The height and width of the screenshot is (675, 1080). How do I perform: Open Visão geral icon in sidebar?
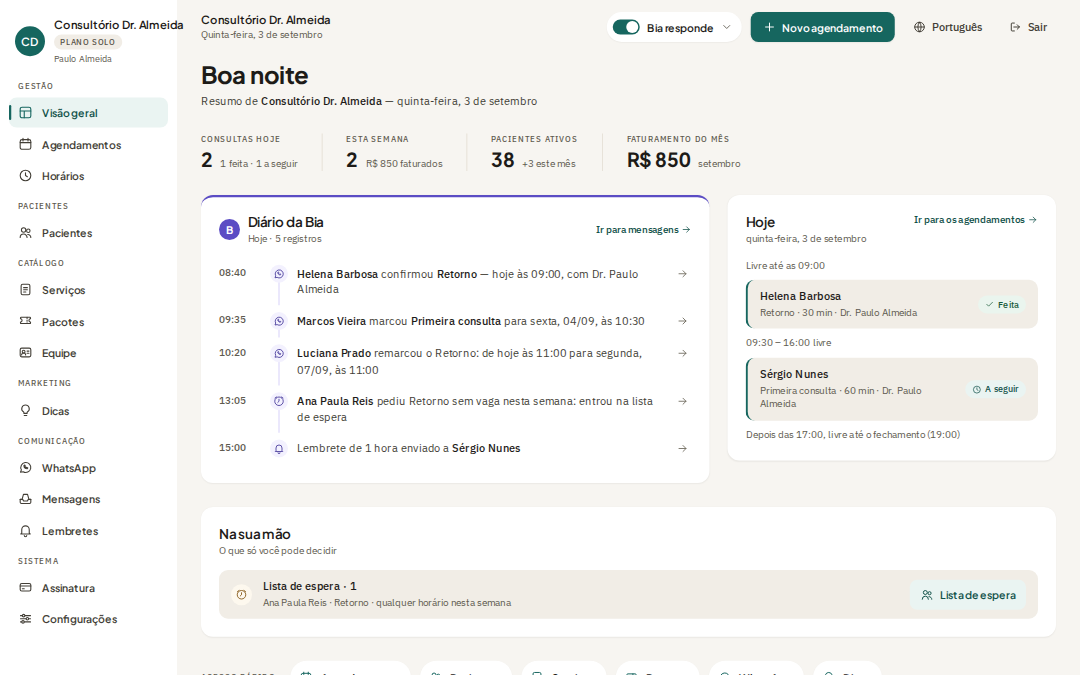click(x=25, y=113)
